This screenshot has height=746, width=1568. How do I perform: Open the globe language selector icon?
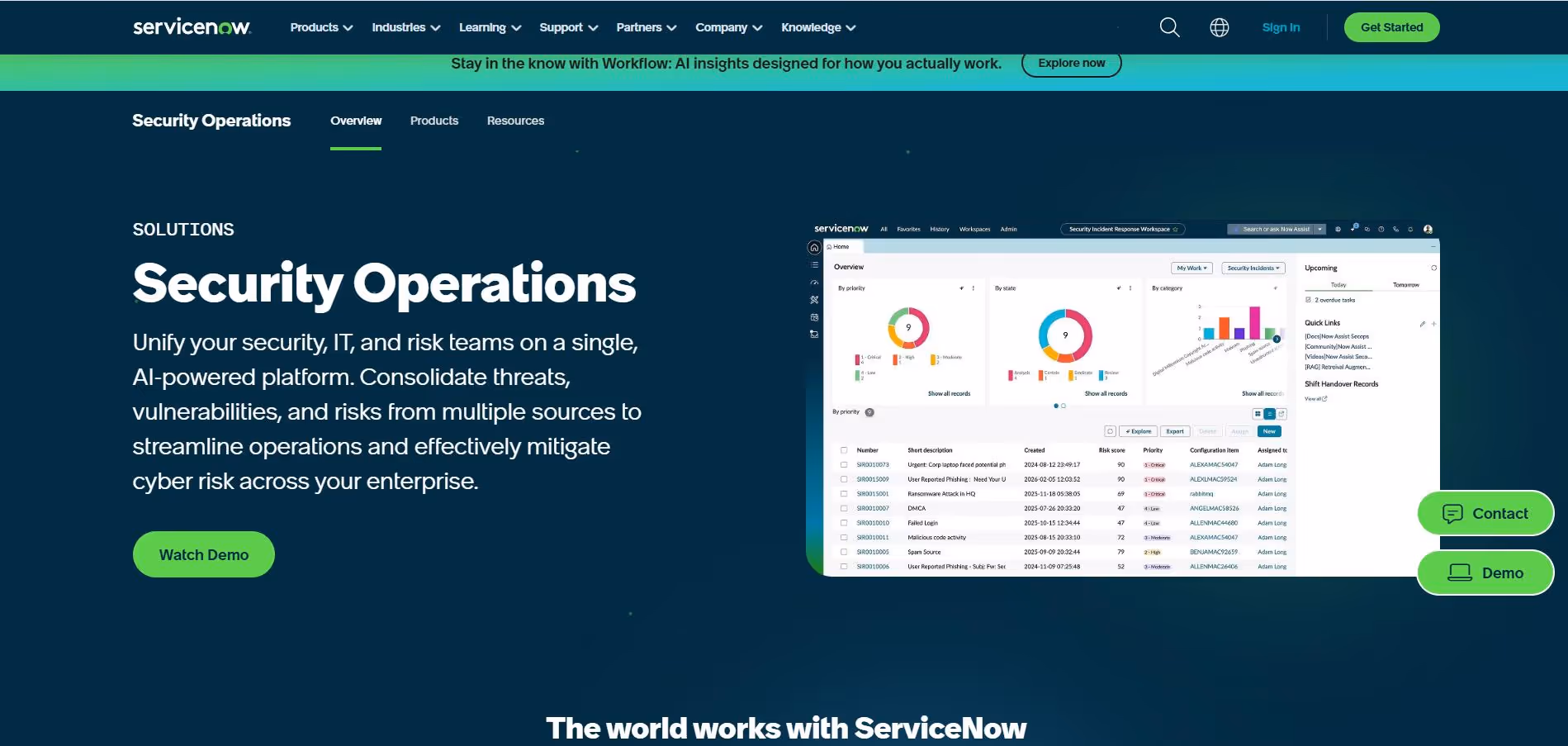(x=1220, y=27)
